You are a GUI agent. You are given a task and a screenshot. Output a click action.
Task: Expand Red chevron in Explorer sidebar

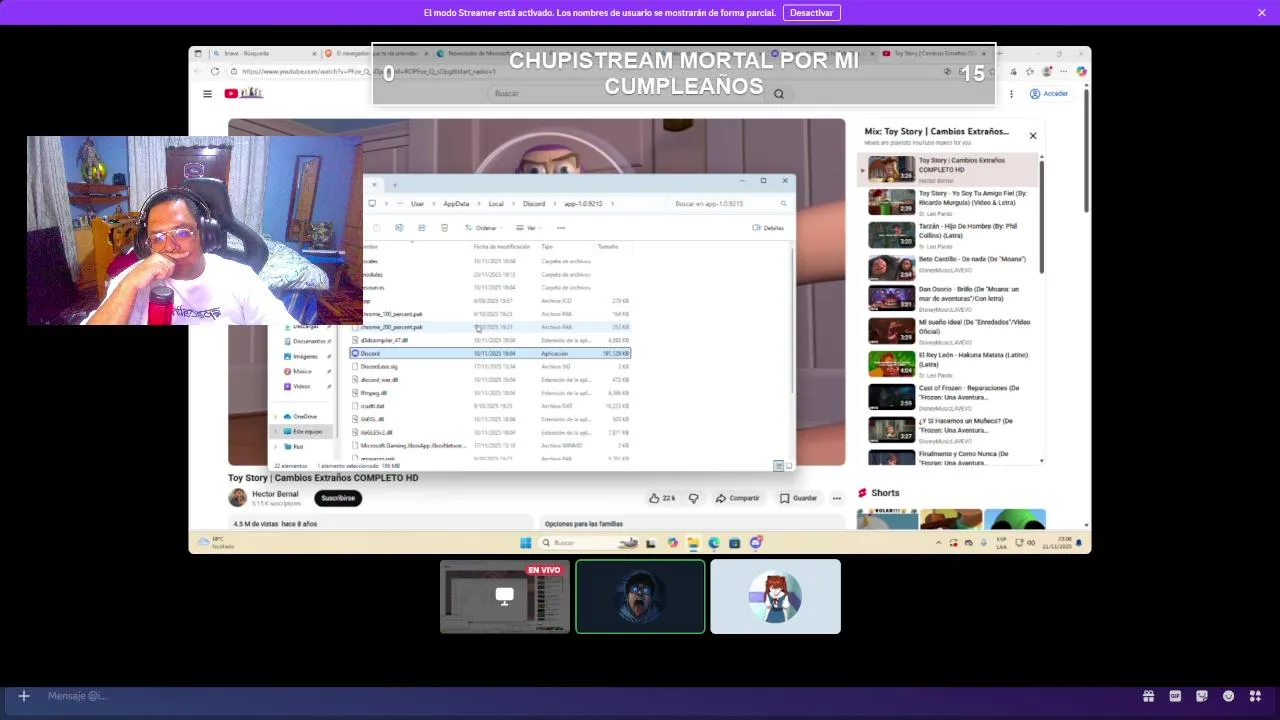[x=276, y=446]
